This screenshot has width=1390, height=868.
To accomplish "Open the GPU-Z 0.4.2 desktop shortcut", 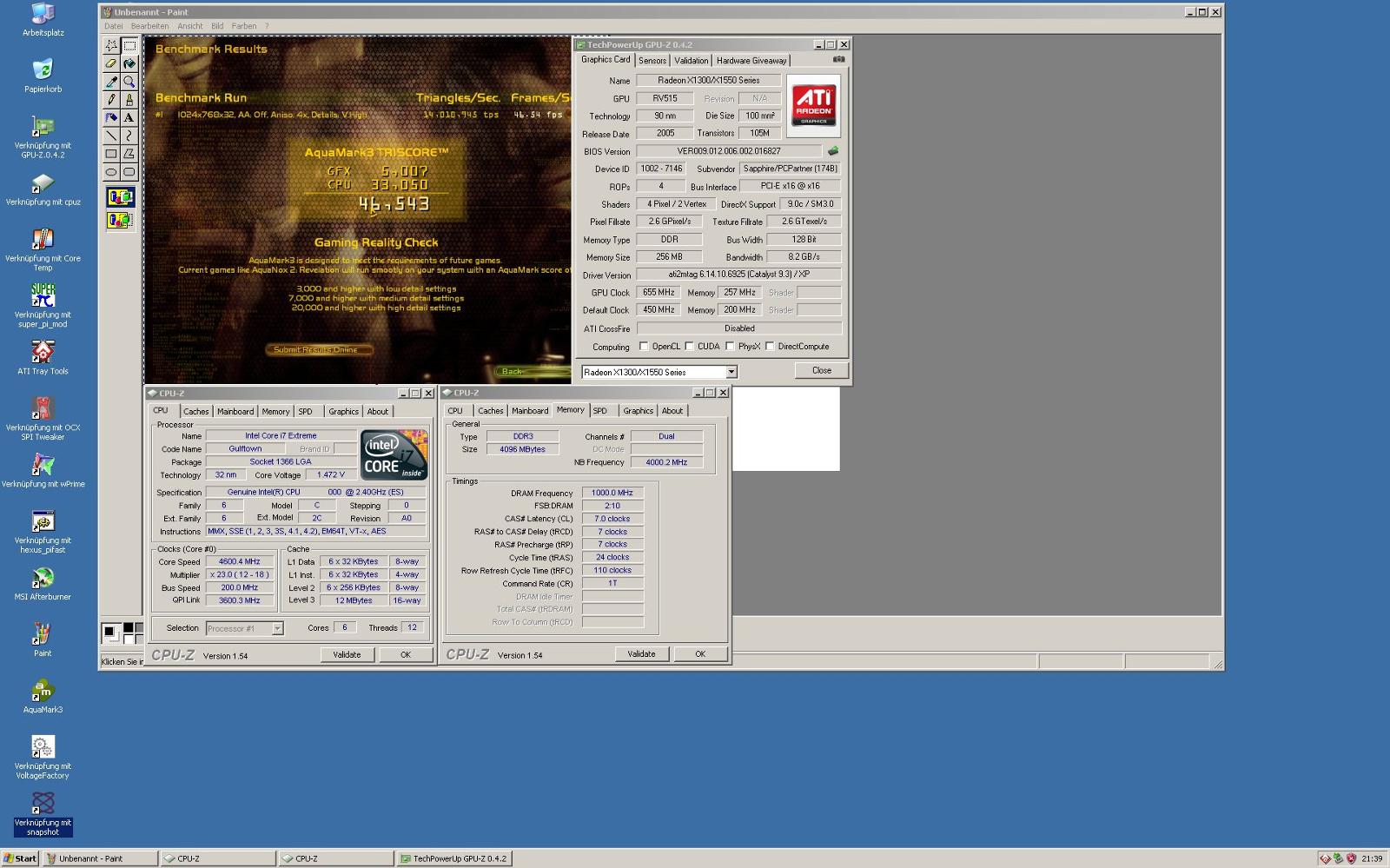I will pos(43,137).
